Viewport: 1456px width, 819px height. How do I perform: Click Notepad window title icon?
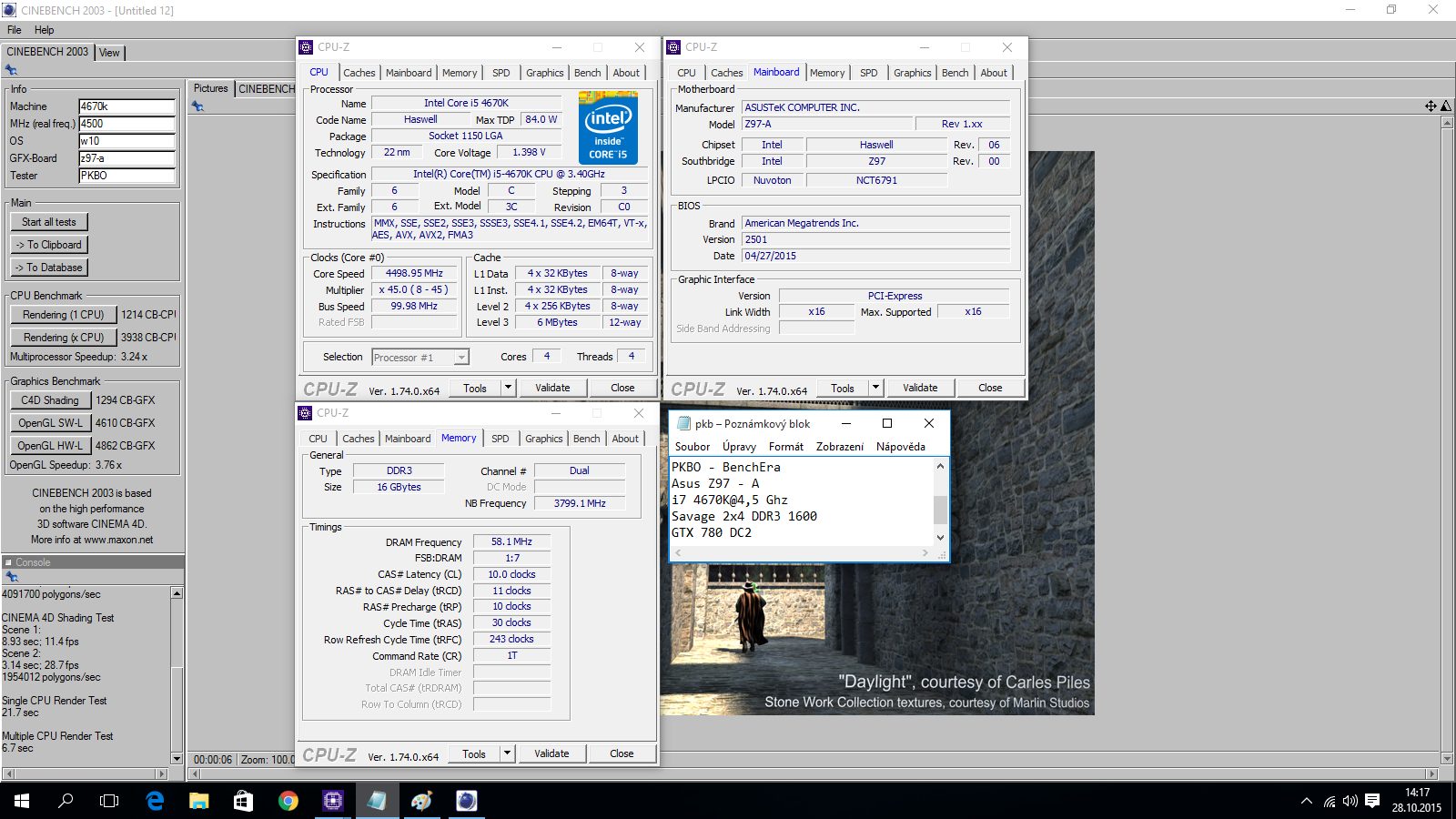click(683, 423)
